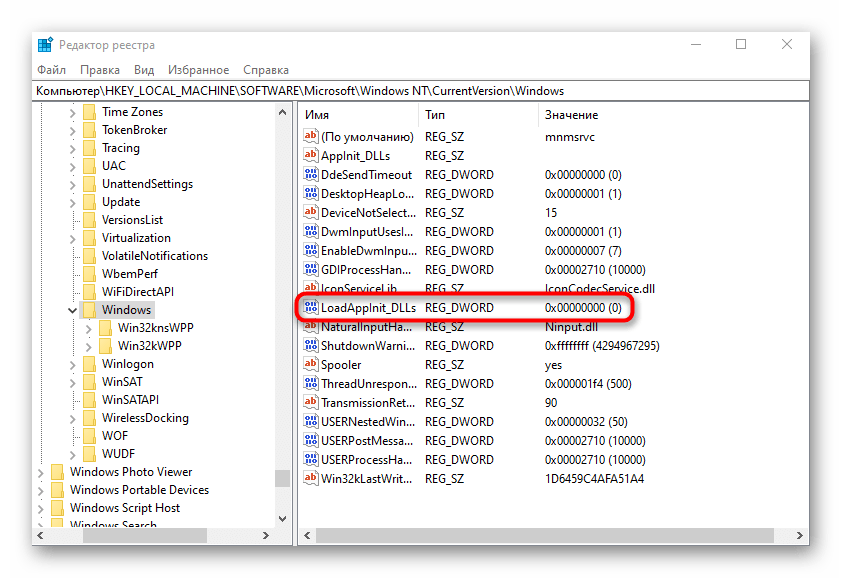842x578 pixels.
Task: Click the string icon of Win32kLastWrit...
Action: 310,478
